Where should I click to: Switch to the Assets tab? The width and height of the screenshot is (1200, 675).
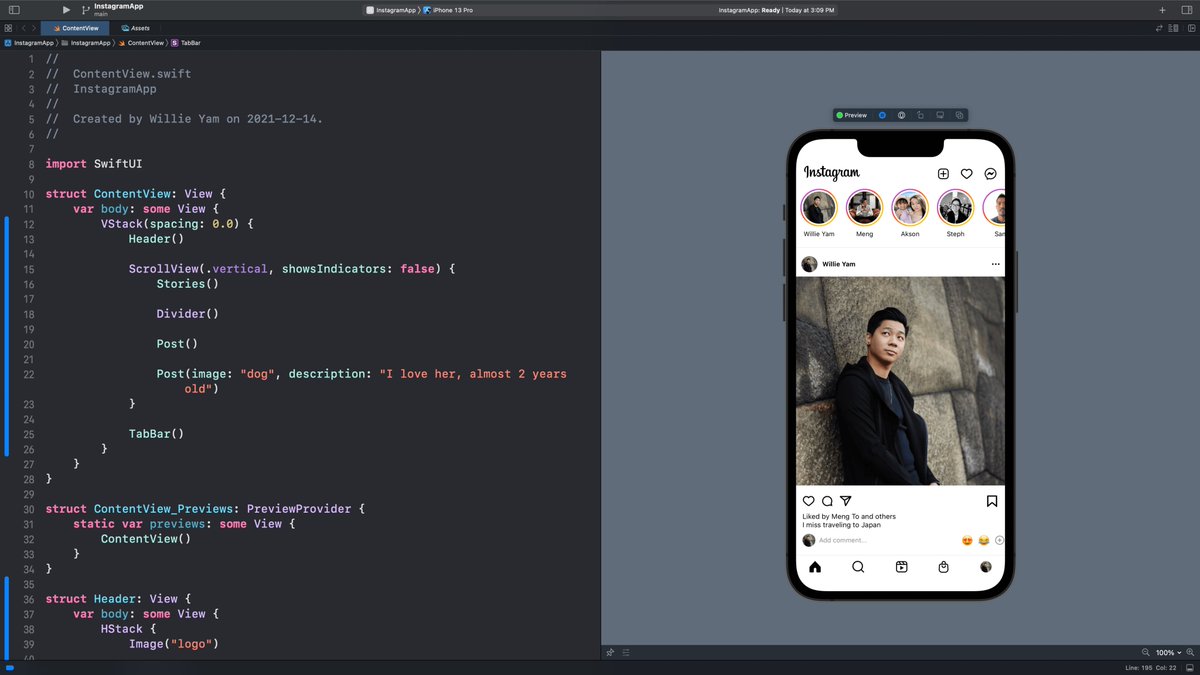(x=135, y=28)
